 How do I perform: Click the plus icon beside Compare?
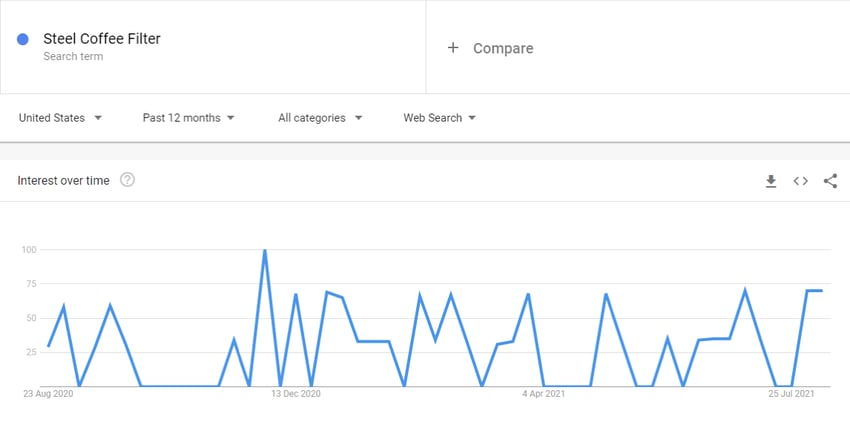click(453, 48)
